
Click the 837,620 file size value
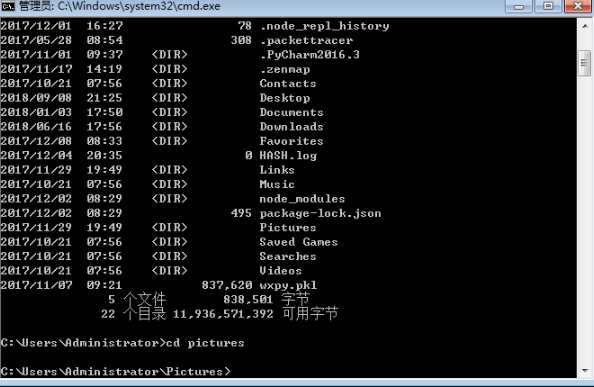click(227, 285)
